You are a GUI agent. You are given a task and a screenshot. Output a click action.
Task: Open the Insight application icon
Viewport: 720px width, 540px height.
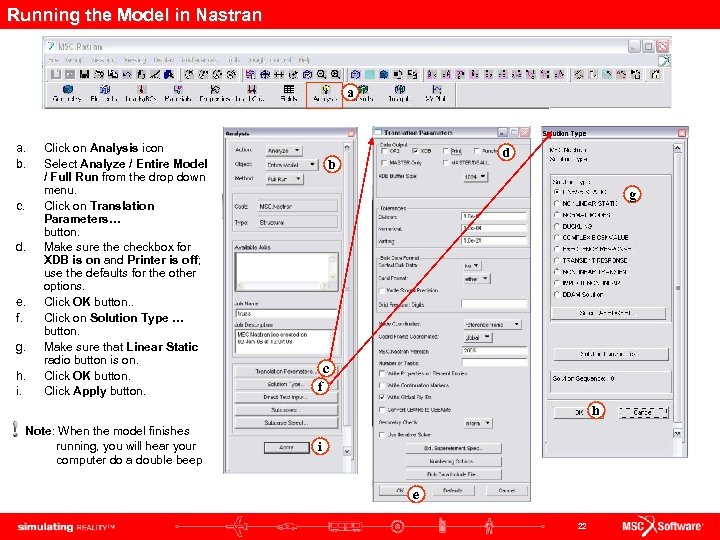tap(399, 93)
